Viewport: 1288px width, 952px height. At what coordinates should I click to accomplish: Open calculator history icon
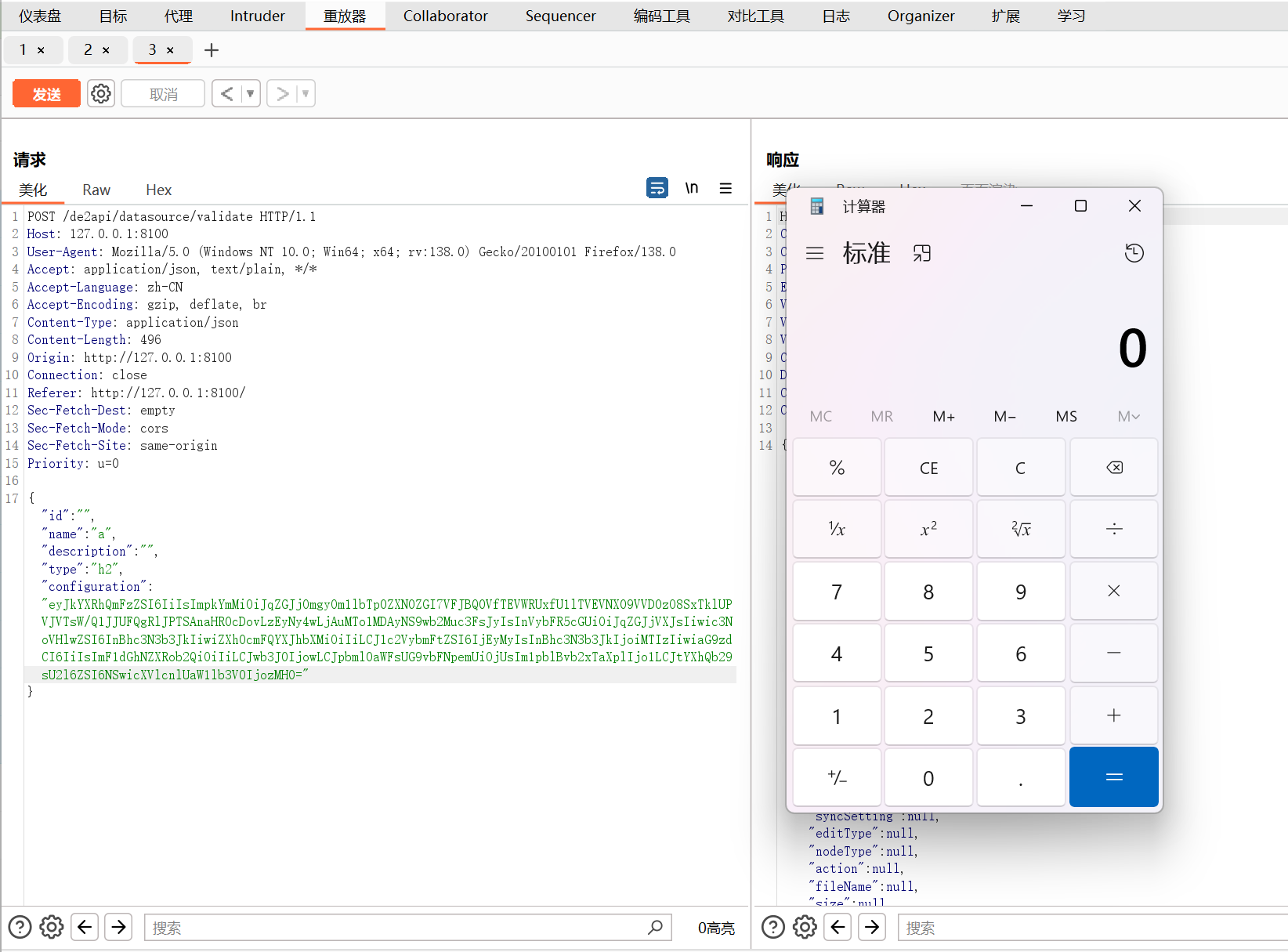coord(1134,253)
